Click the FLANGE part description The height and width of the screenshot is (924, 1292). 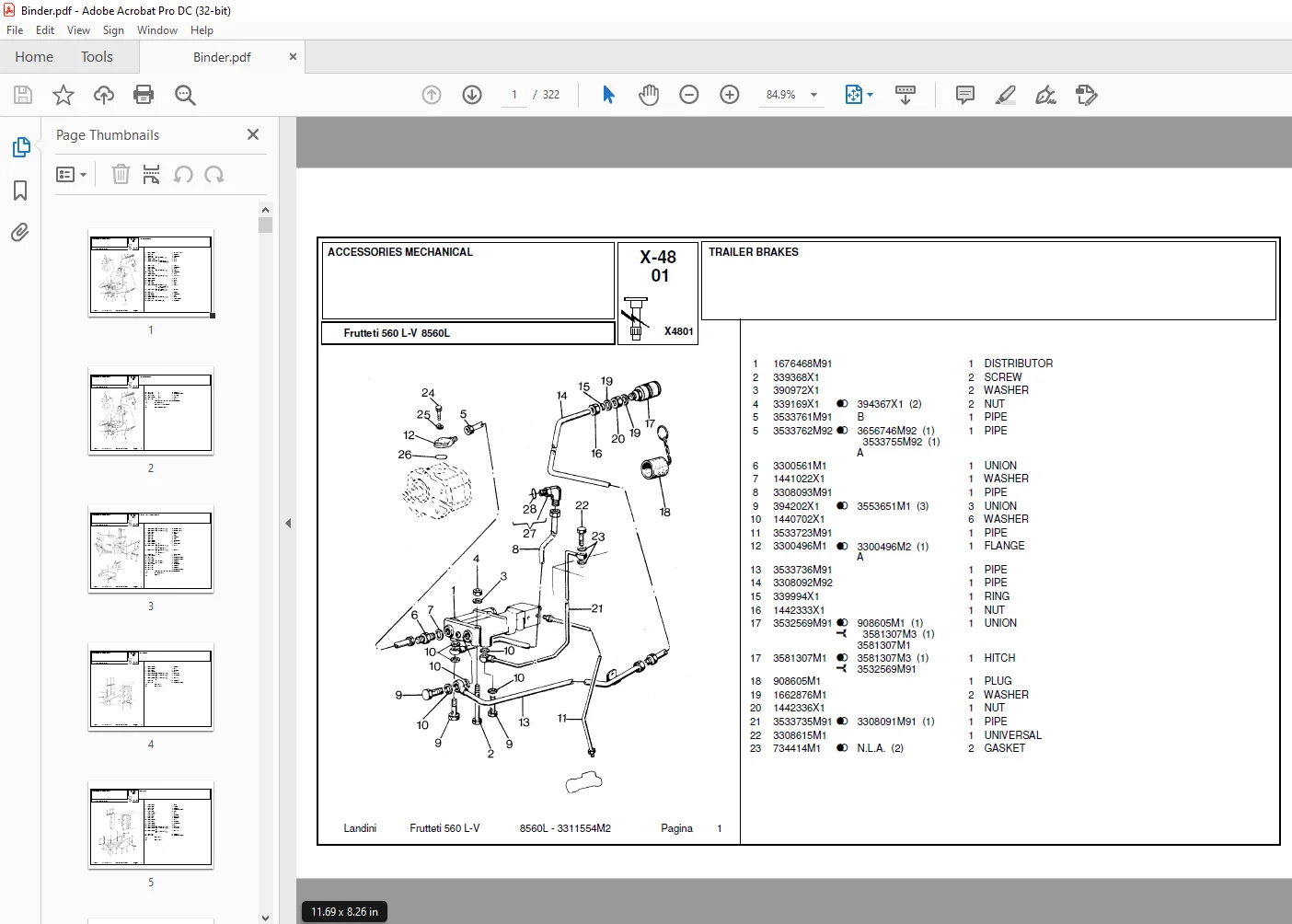pyautogui.click(x=1004, y=546)
